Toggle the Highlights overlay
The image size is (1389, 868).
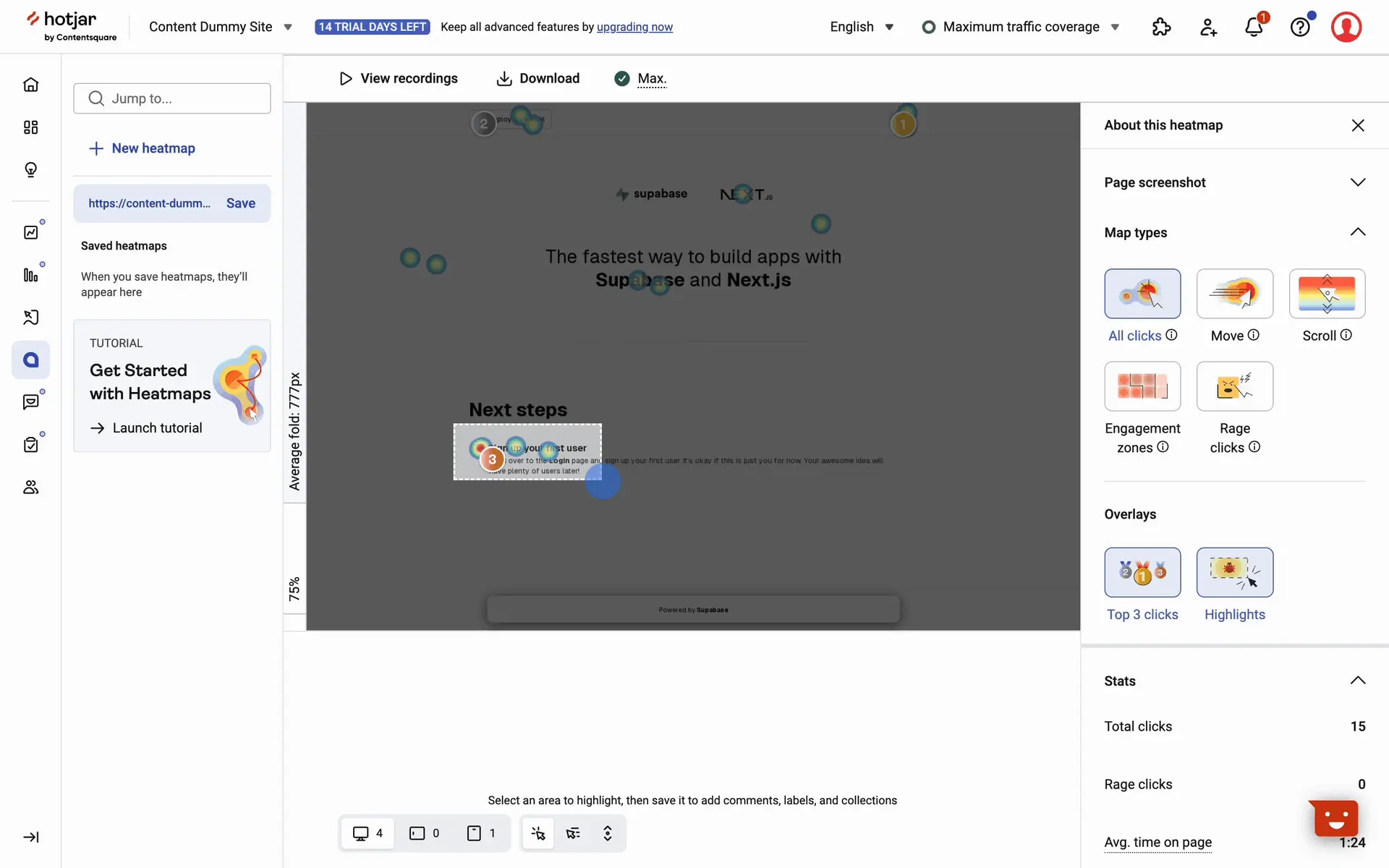(1234, 572)
